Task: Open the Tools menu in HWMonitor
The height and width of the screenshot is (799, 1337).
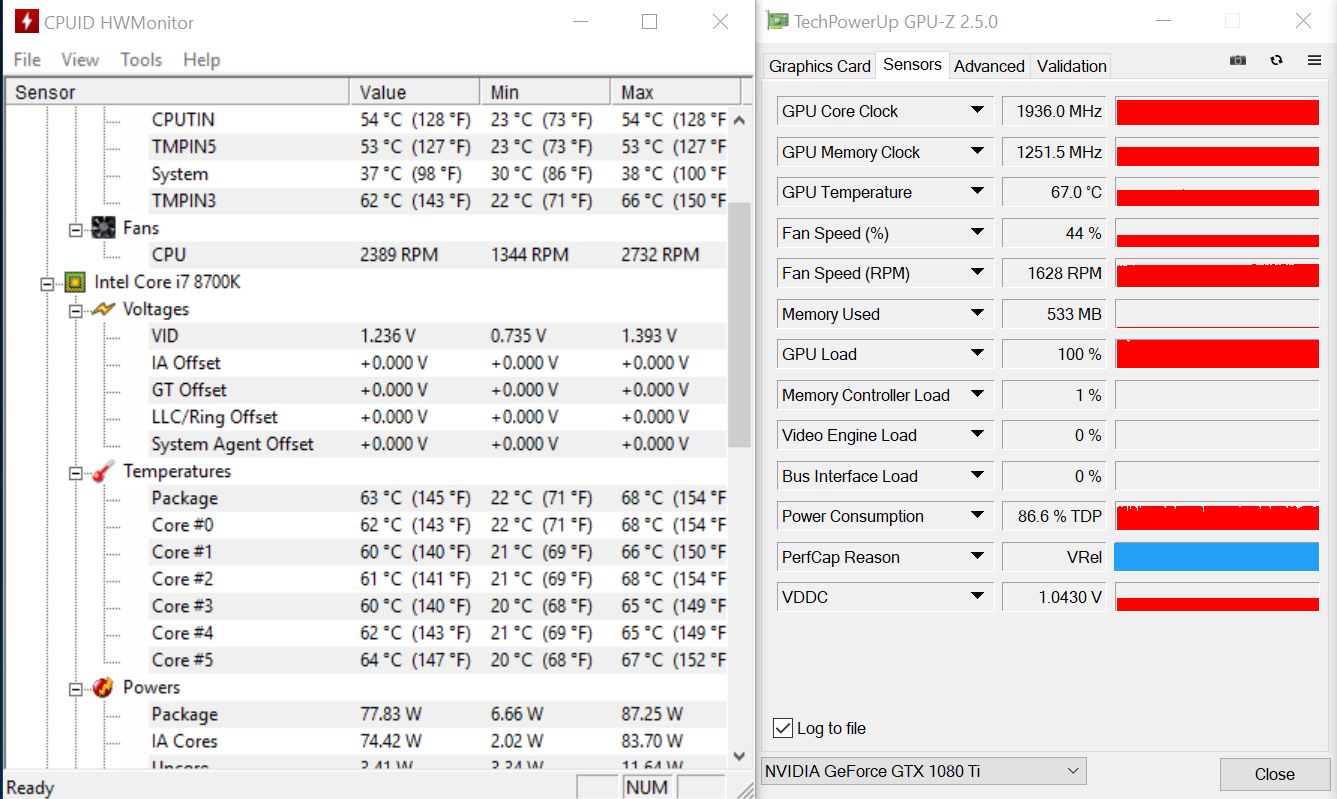Action: click(x=141, y=60)
